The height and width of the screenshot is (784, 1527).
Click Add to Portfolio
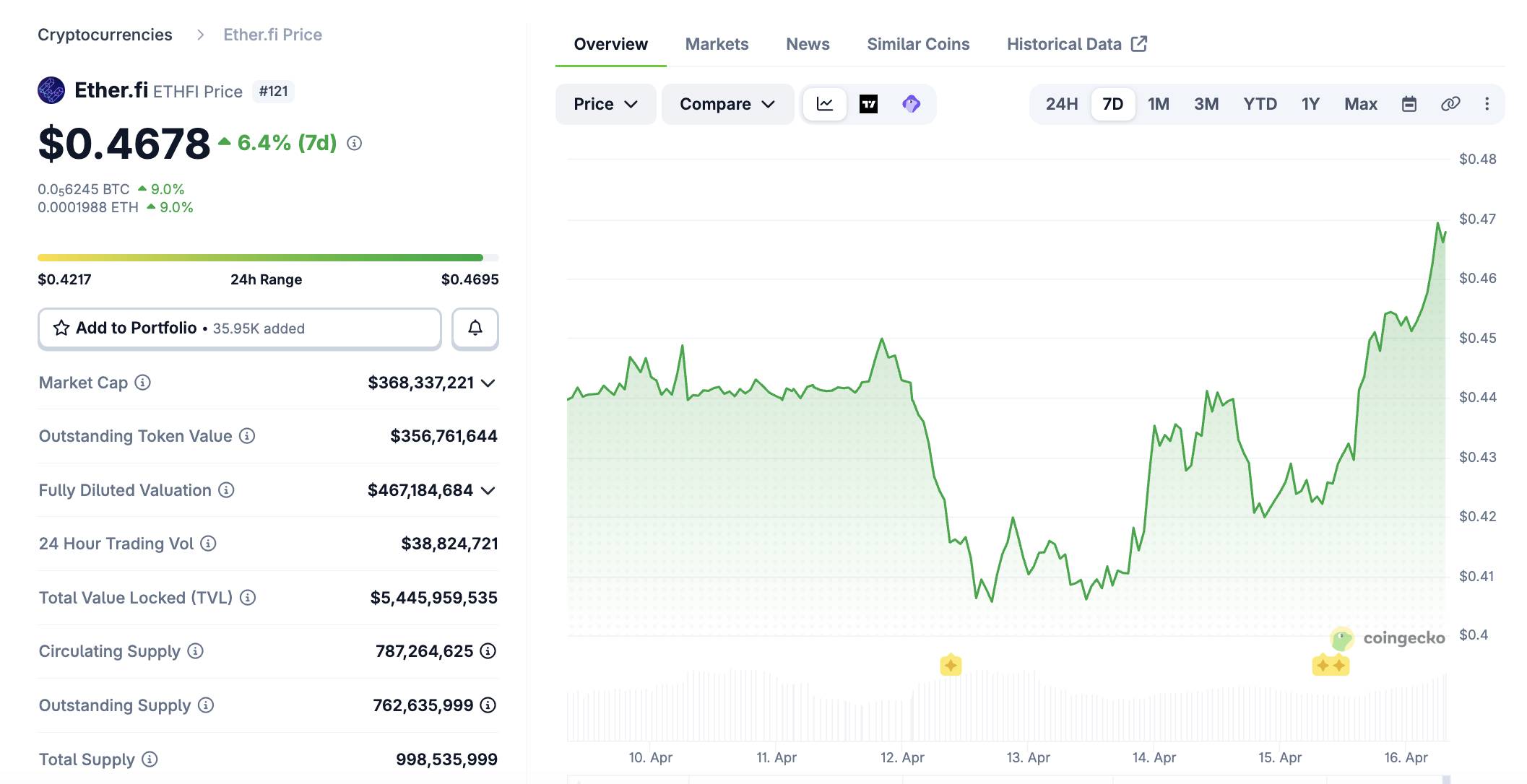click(134, 328)
